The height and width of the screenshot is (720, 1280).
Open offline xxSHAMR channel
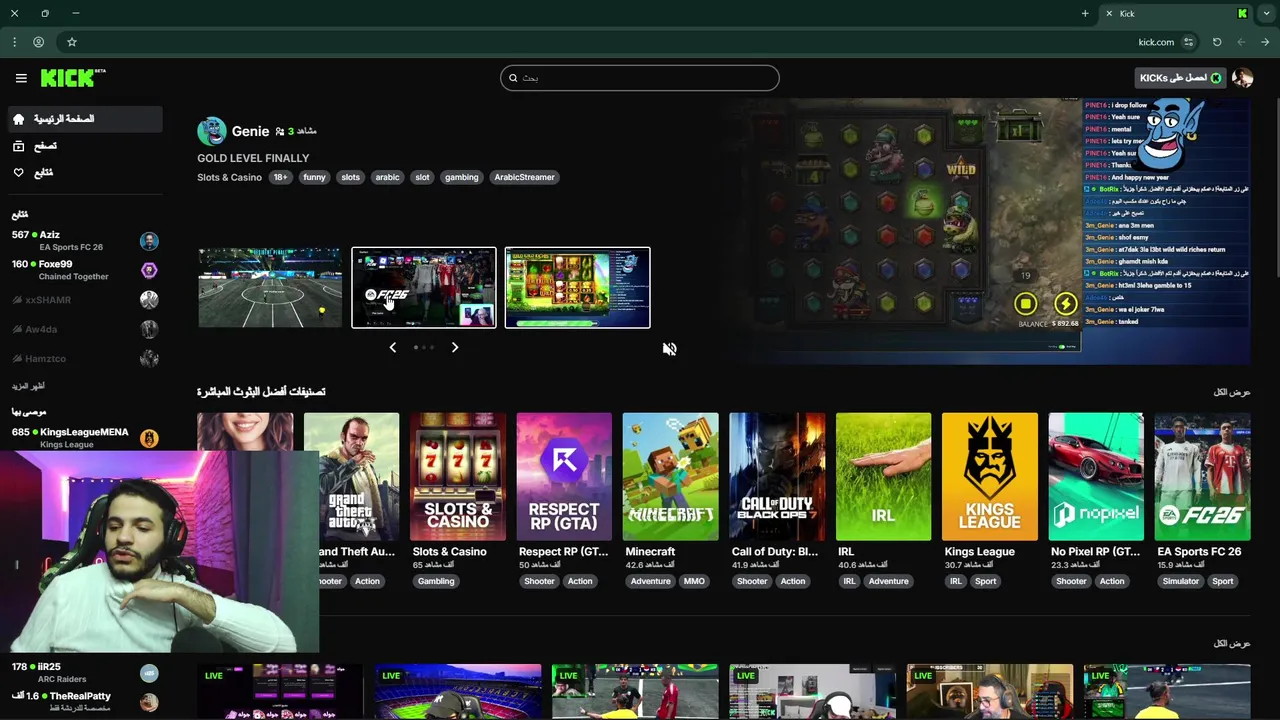85,300
